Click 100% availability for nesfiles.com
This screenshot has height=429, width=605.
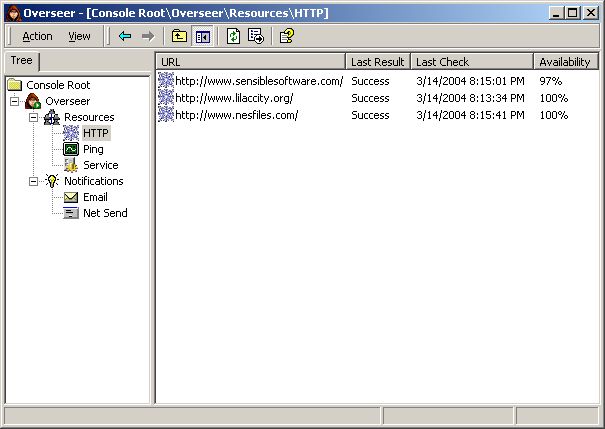[554, 115]
